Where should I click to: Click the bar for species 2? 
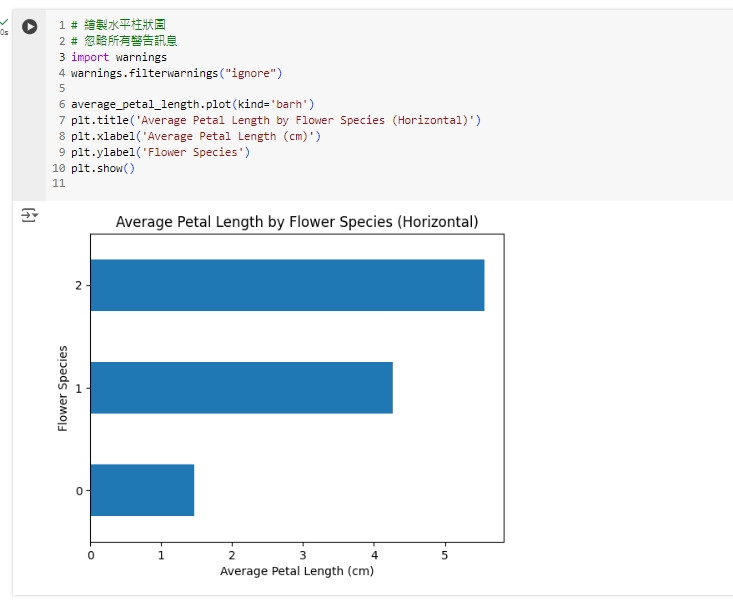[287, 285]
